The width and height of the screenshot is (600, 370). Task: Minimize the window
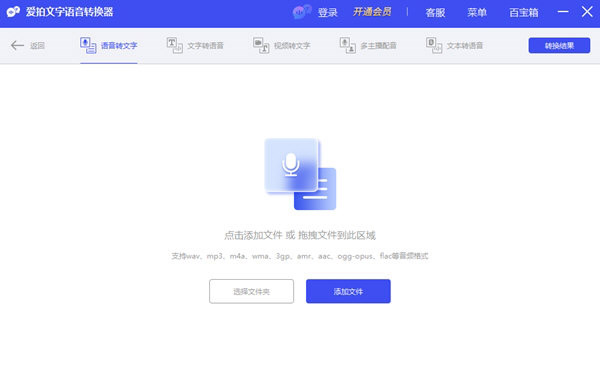pos(563,12)
